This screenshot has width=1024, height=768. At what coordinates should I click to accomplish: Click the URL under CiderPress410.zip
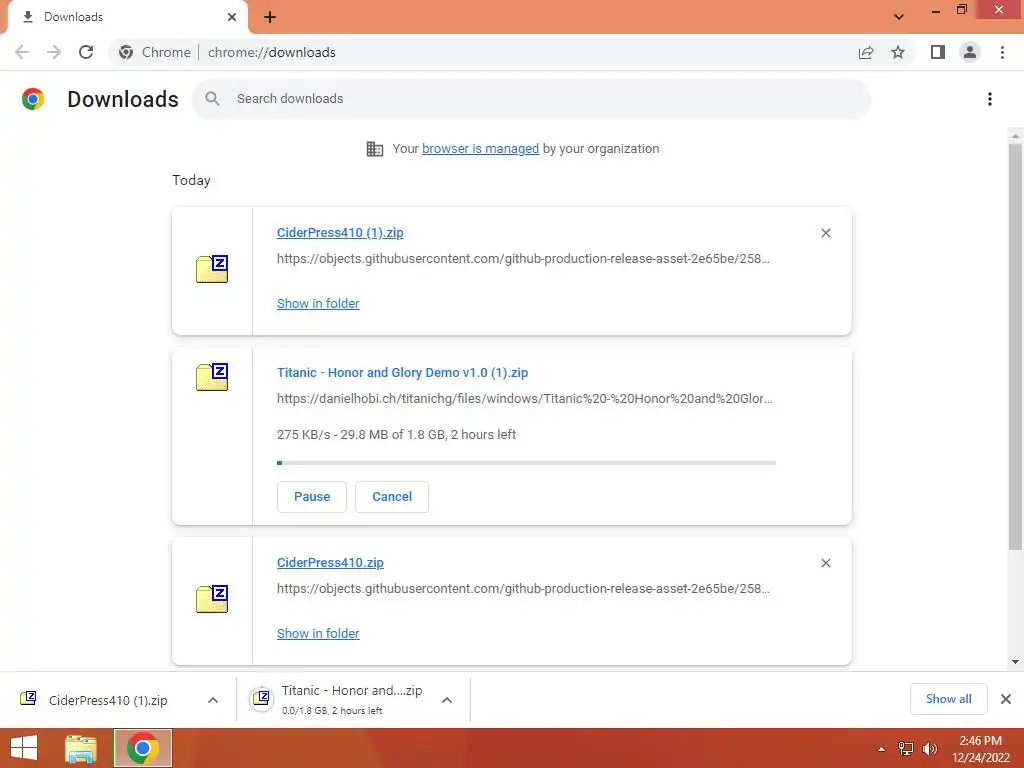[523, 588]
